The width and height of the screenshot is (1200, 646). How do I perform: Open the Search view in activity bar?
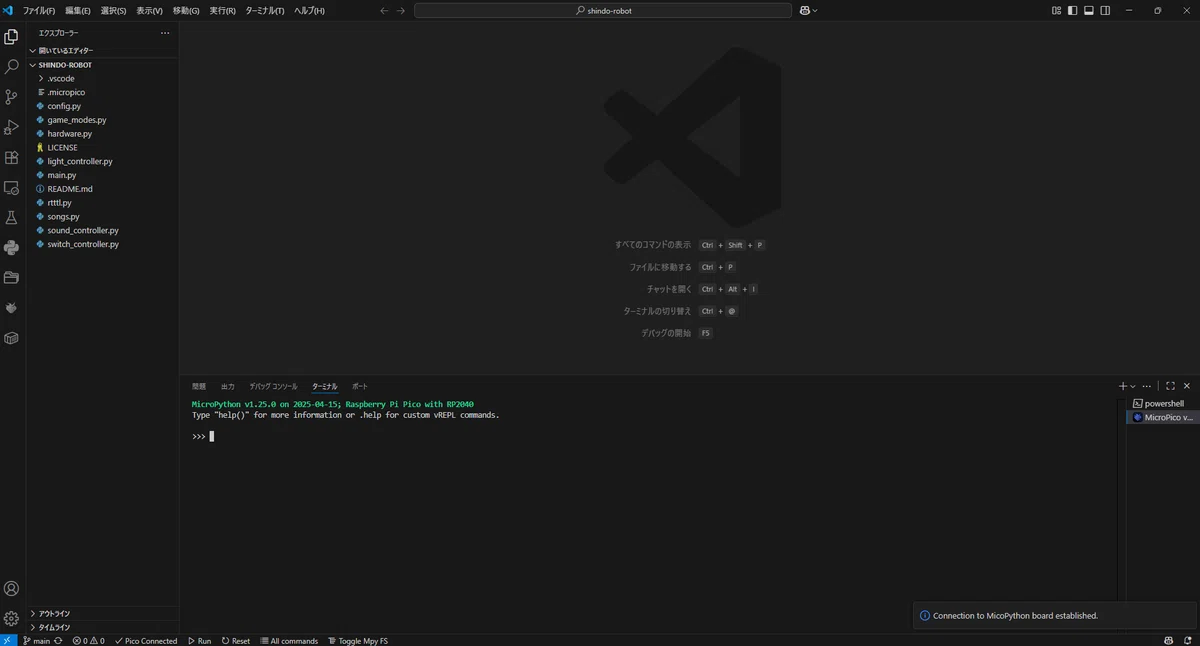tap(11, 67)
